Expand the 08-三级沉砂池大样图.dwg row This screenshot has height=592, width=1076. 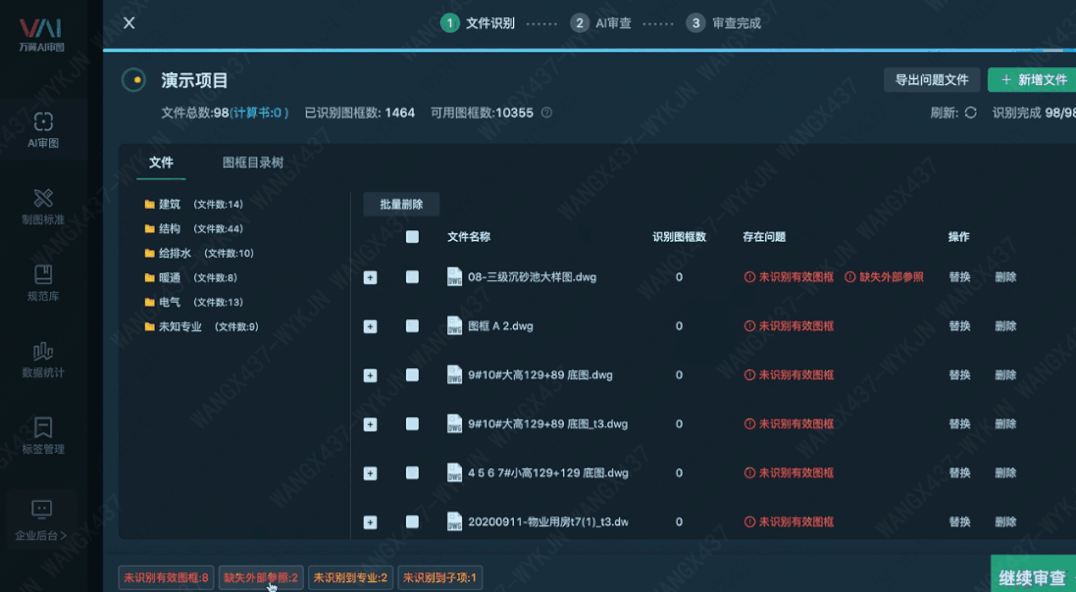point(370,277)
